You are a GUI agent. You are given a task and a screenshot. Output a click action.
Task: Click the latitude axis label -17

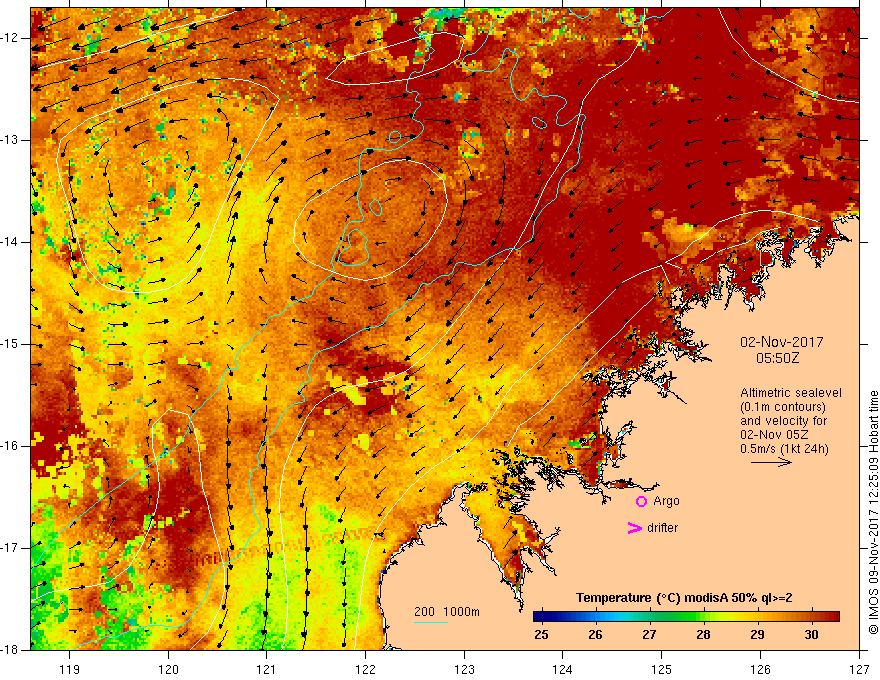tap(10, 548)
